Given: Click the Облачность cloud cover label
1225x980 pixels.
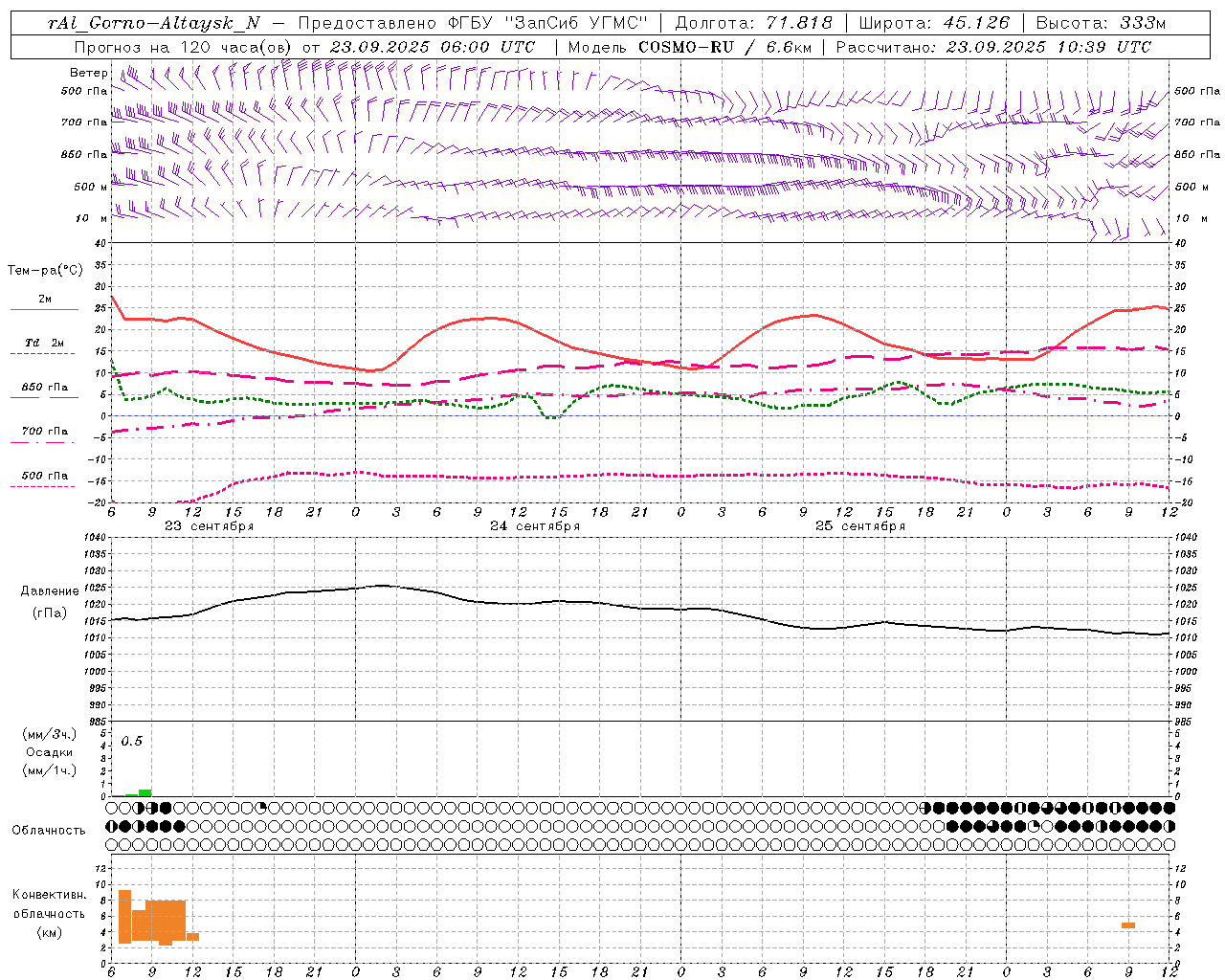Looking at the screenshot, I should point(48,831).
